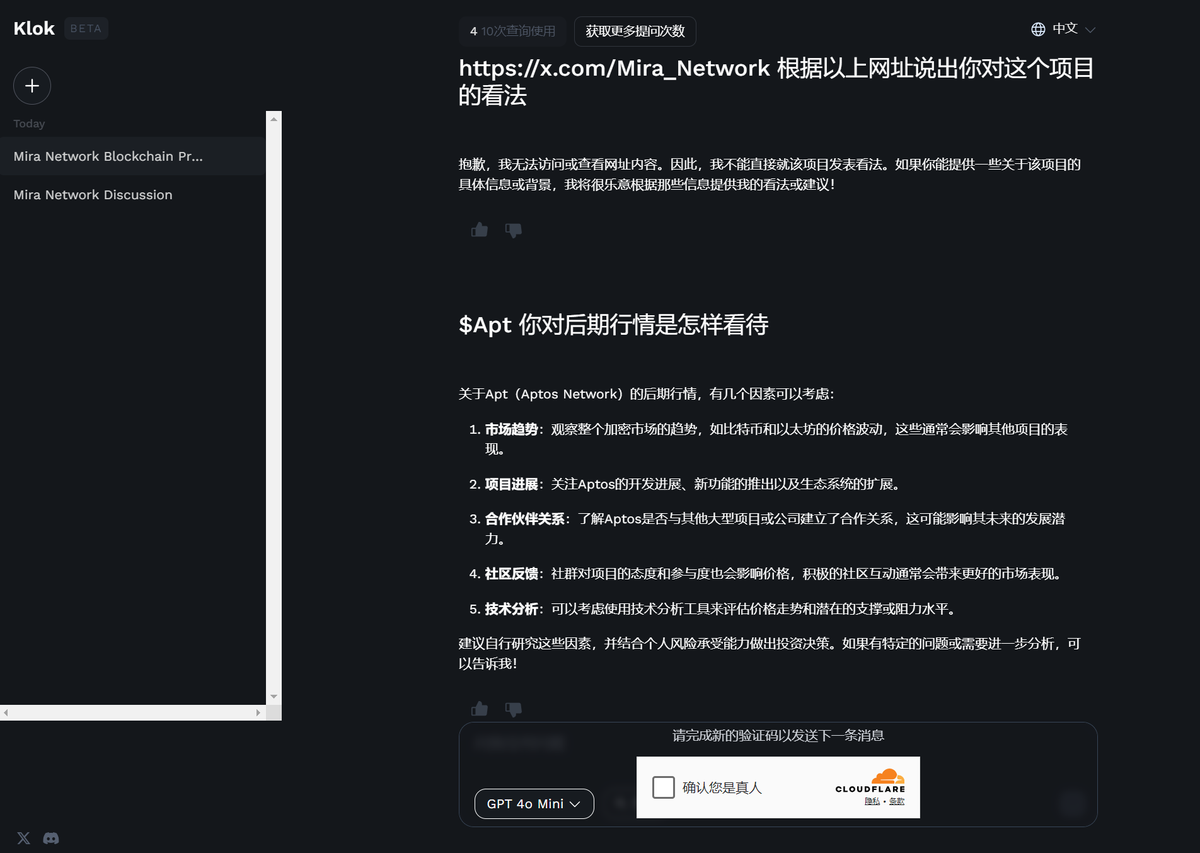Click sidebar horizontal scrollbar left arrow
The image size is (1200, 853).
click(x=6, y=713)
